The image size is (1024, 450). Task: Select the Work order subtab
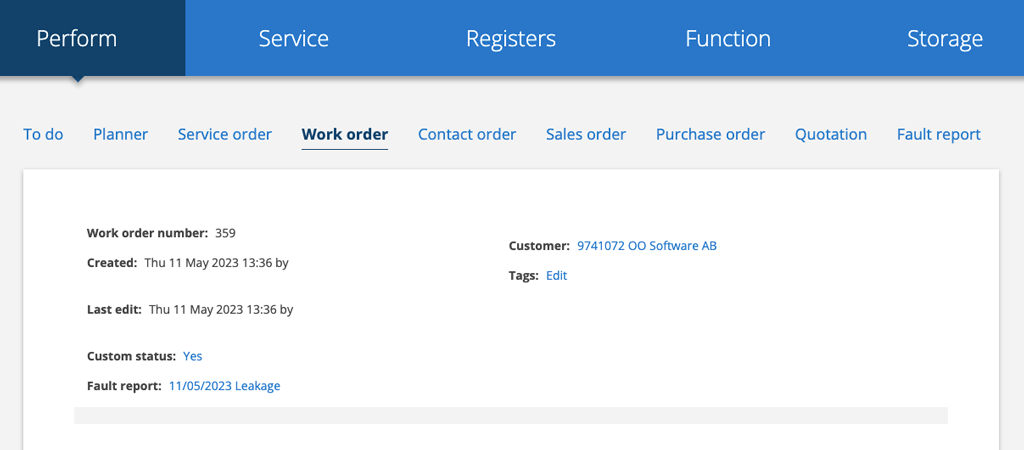(345, 134)
